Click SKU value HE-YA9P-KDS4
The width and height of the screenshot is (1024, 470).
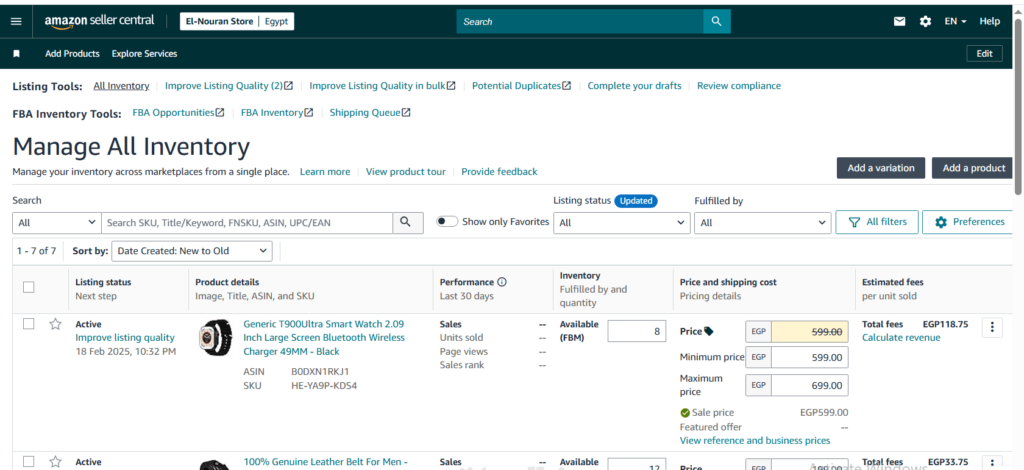pyautogui.click(x=324, y=385)
